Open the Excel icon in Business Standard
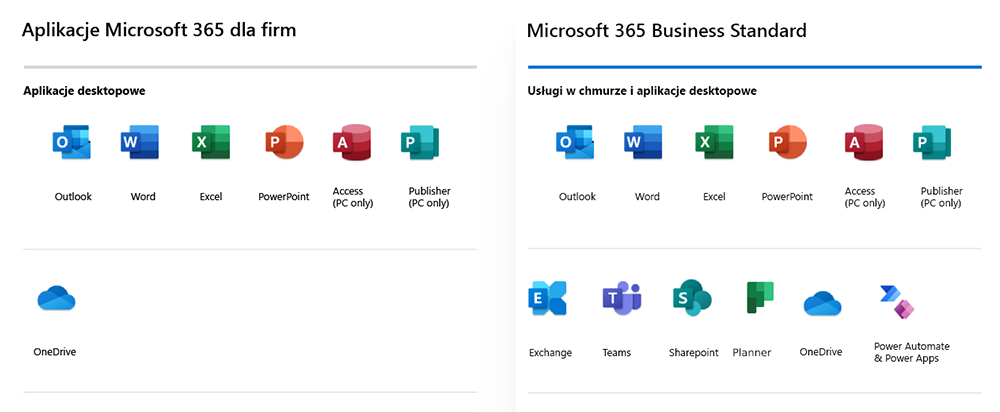This screenshot has height=412, width=1000. coord(714,142)
